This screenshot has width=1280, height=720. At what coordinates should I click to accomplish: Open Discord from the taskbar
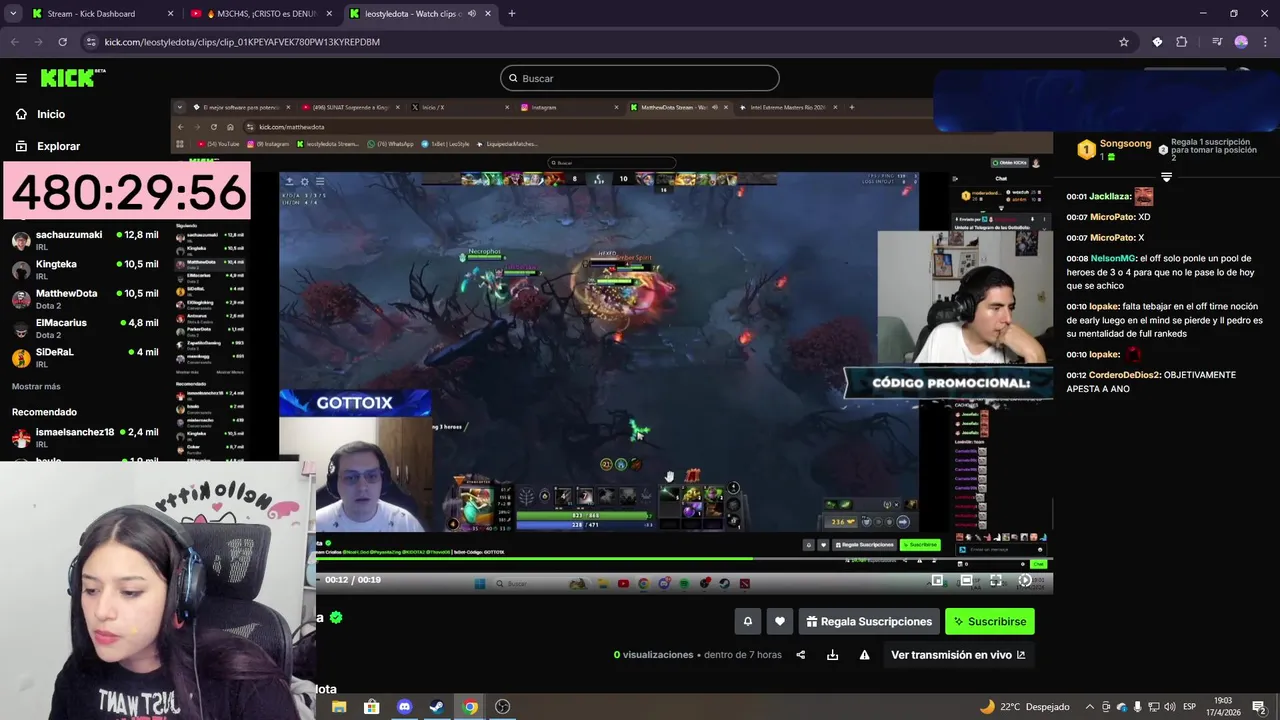pyautogui.click(x=404, y=707)
